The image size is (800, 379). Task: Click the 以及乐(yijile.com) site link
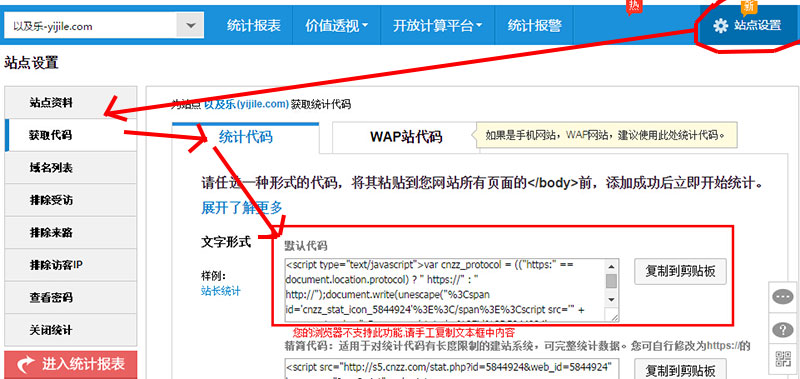[246, 105]
